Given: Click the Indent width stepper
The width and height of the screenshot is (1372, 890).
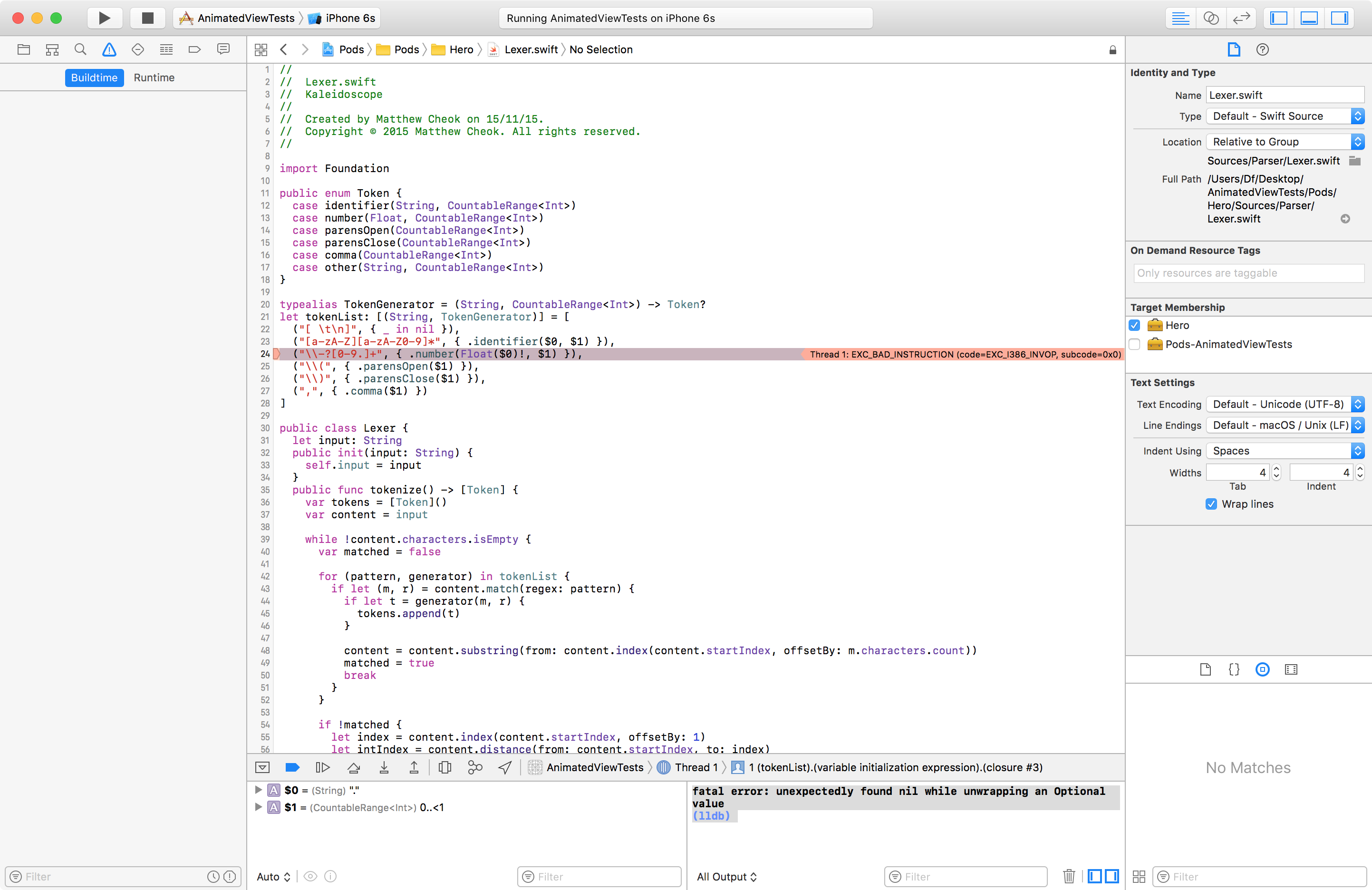Looking at the screenshot, I should point(1360,473).
